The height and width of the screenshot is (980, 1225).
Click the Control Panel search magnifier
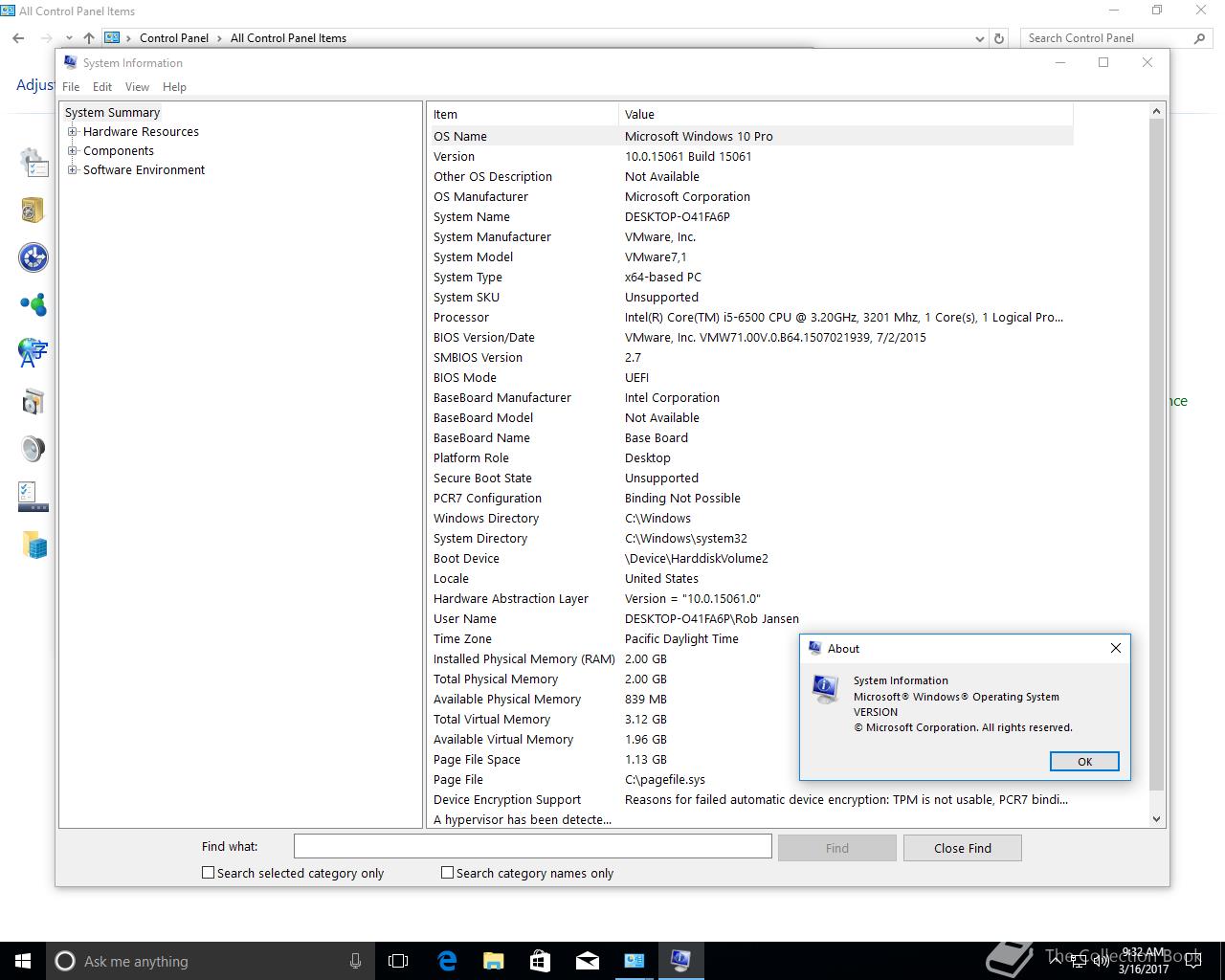[x=1200, y=38]
